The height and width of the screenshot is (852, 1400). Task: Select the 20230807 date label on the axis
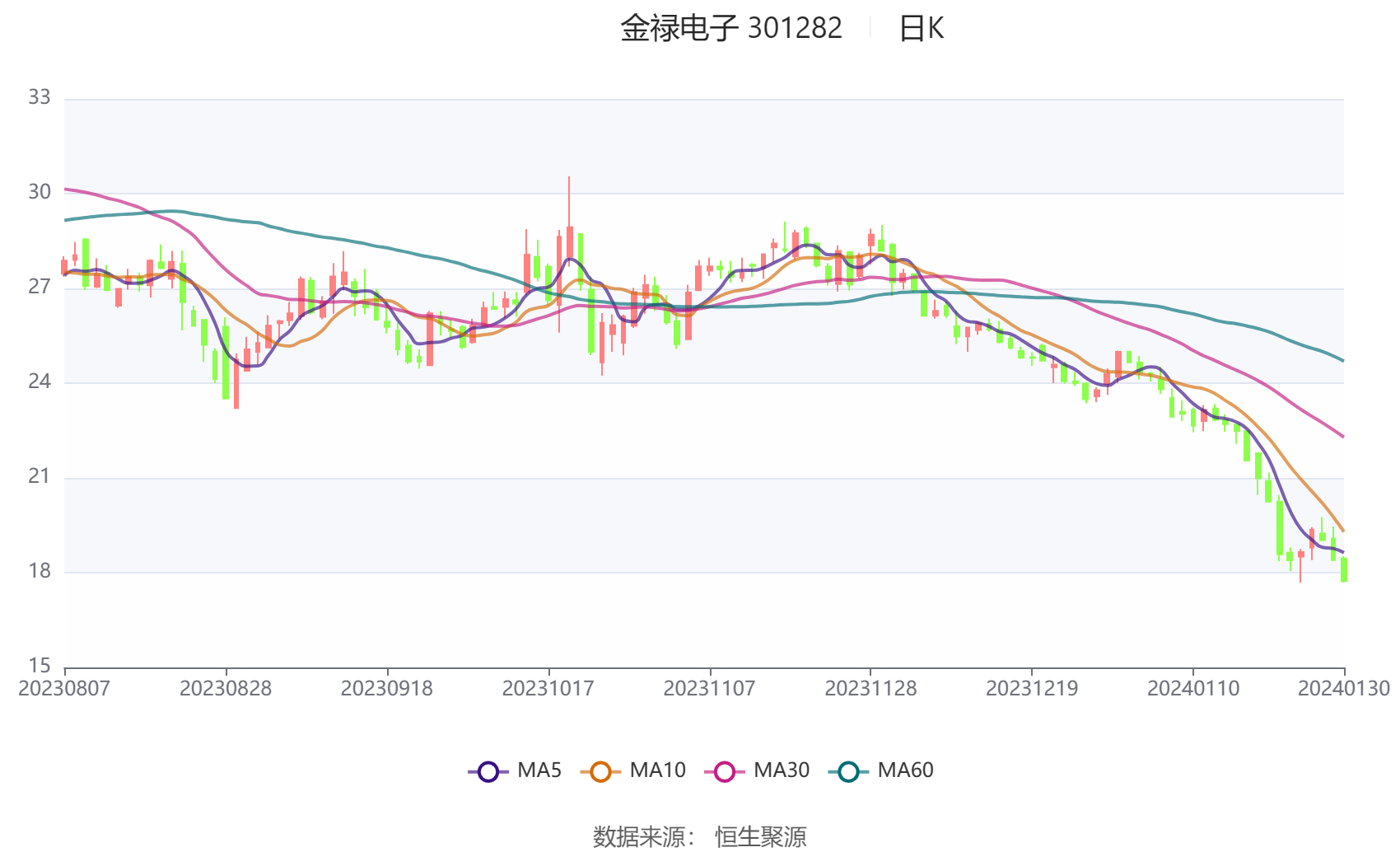[64, 689]
